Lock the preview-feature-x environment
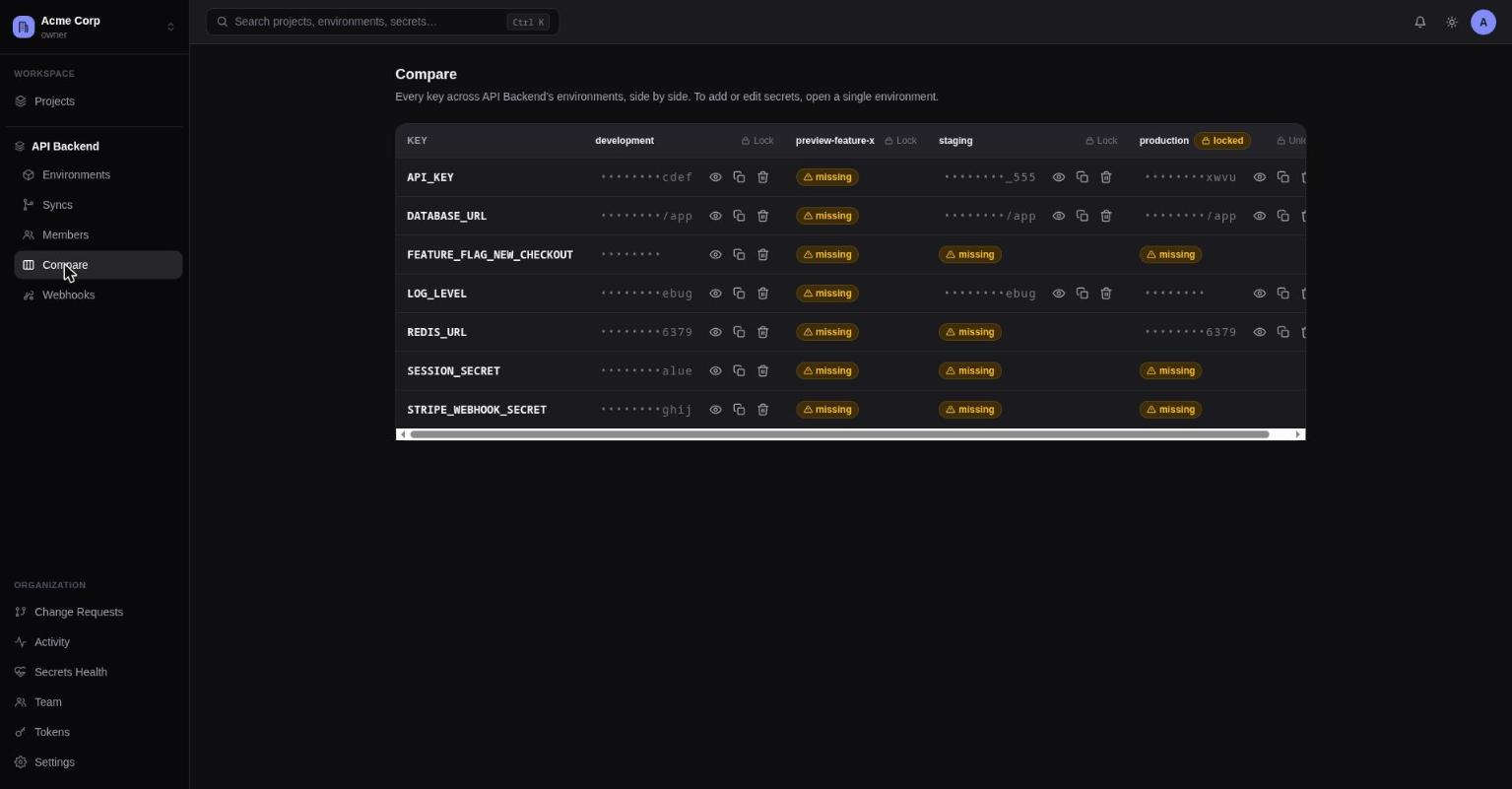The height and width of the screenshot is (789, 1512). pyautogui.click(x=900, y=141)
